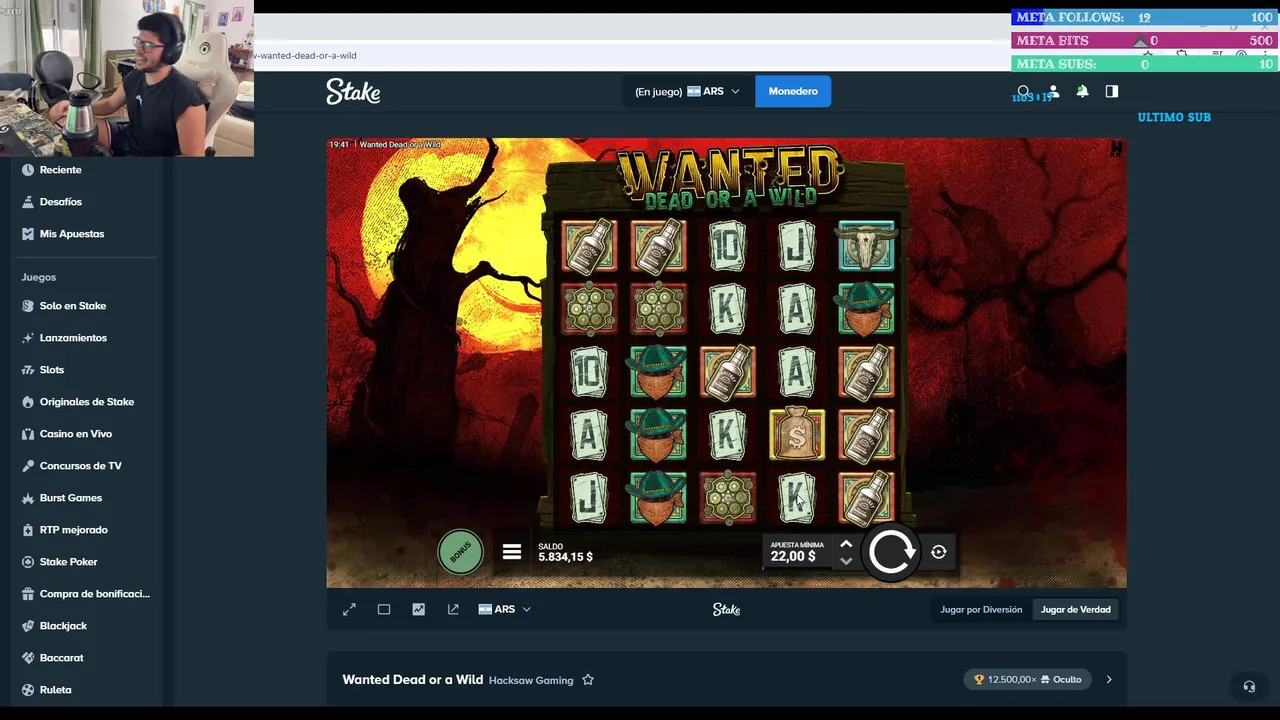Image resolution: width=1280 pixels, height=720 pixels.
Task: Open the live support headset icon
Action: (1249, 686)
